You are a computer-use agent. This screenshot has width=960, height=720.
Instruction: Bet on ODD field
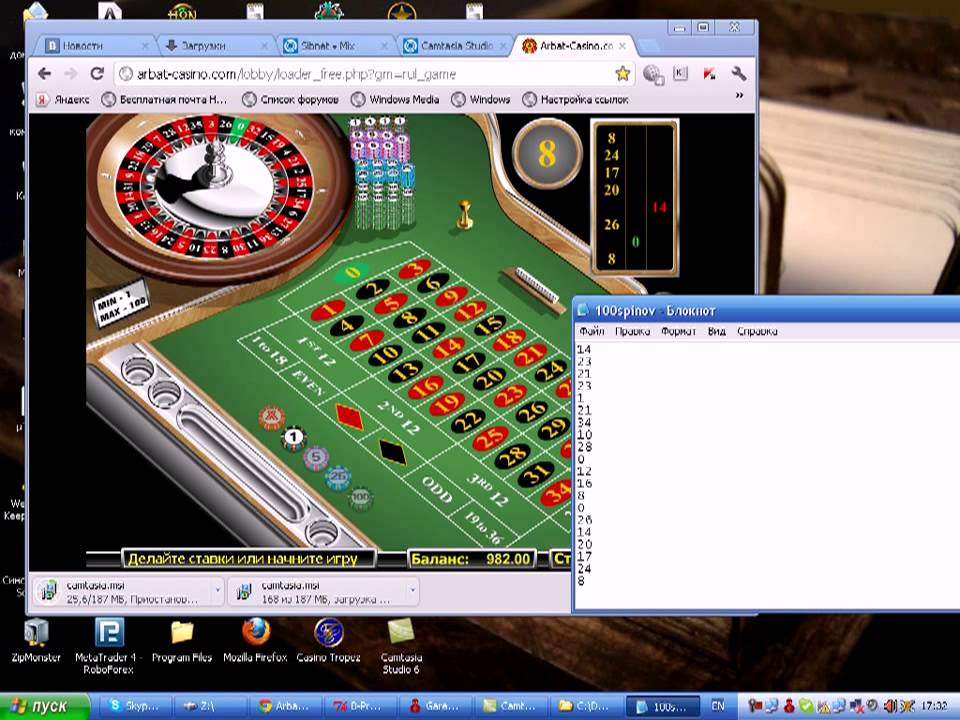click(x=437, y=489)
